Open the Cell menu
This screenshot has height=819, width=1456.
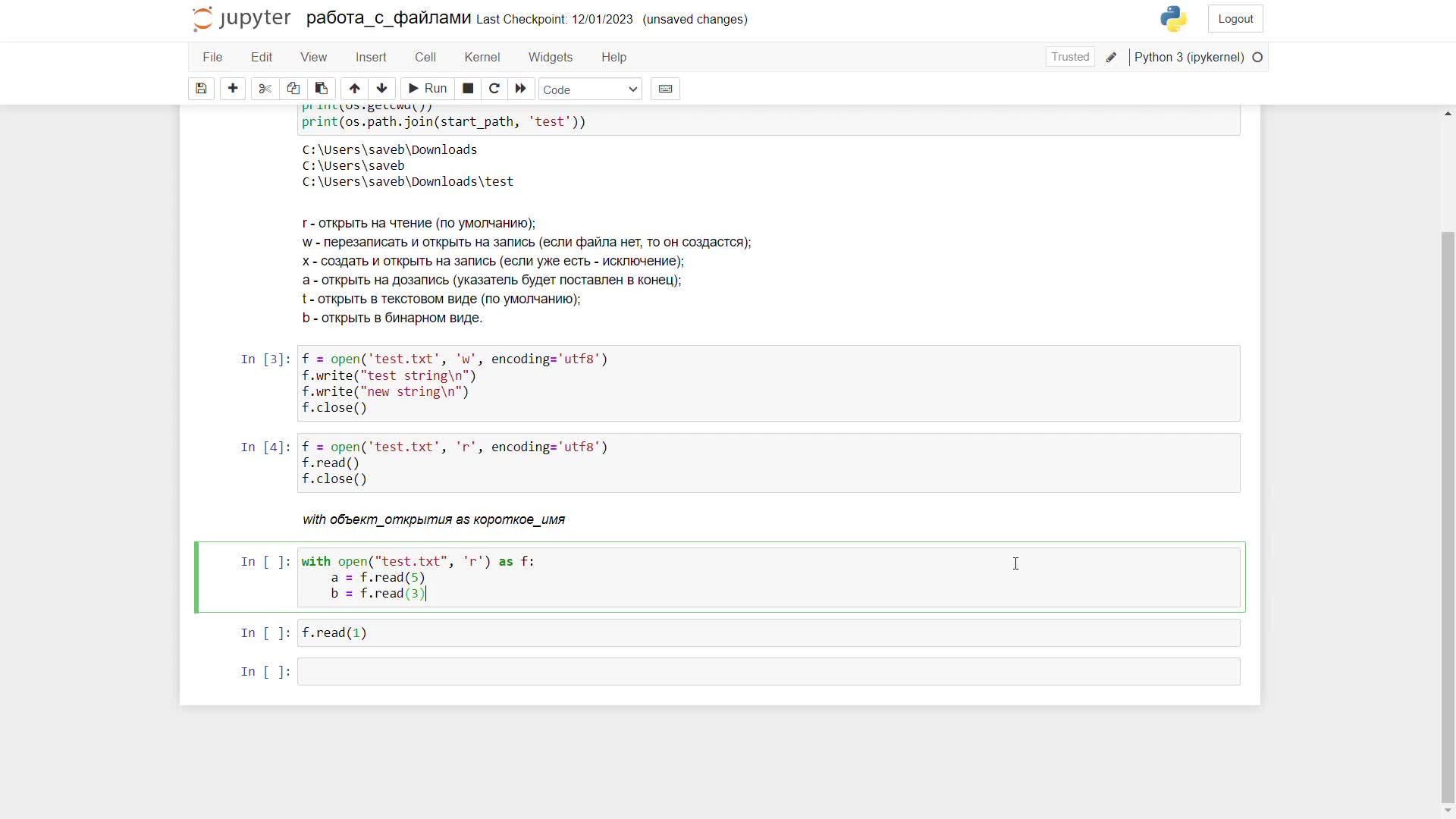425,57
